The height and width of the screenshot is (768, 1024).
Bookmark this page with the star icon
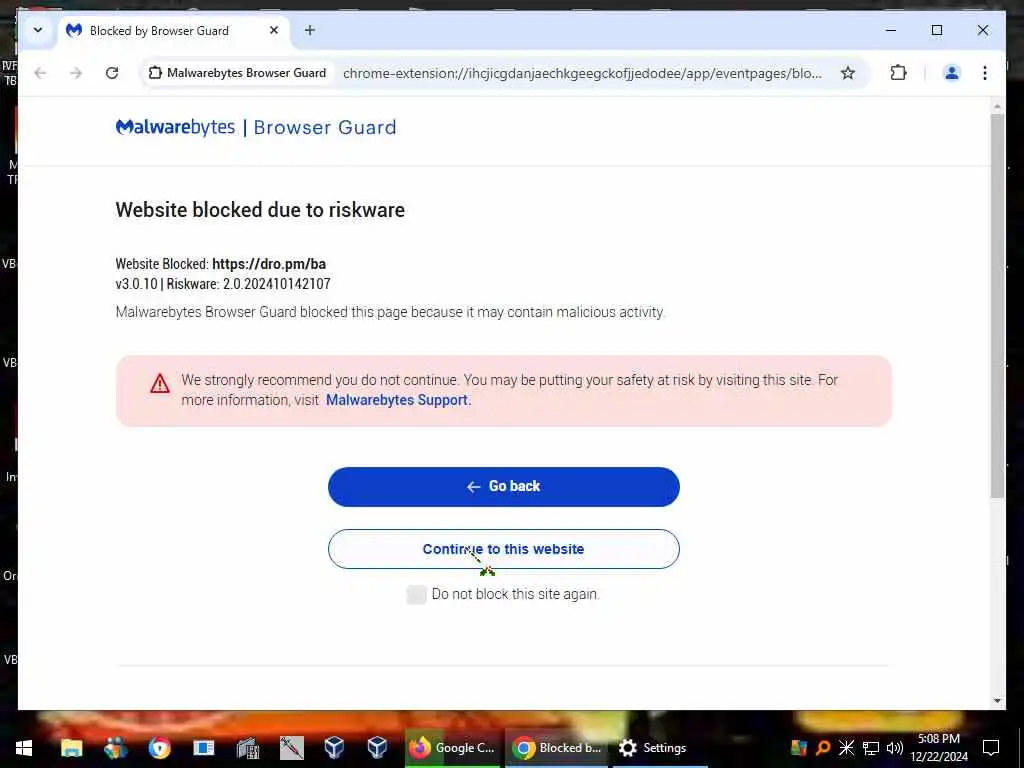pos(848,72)
